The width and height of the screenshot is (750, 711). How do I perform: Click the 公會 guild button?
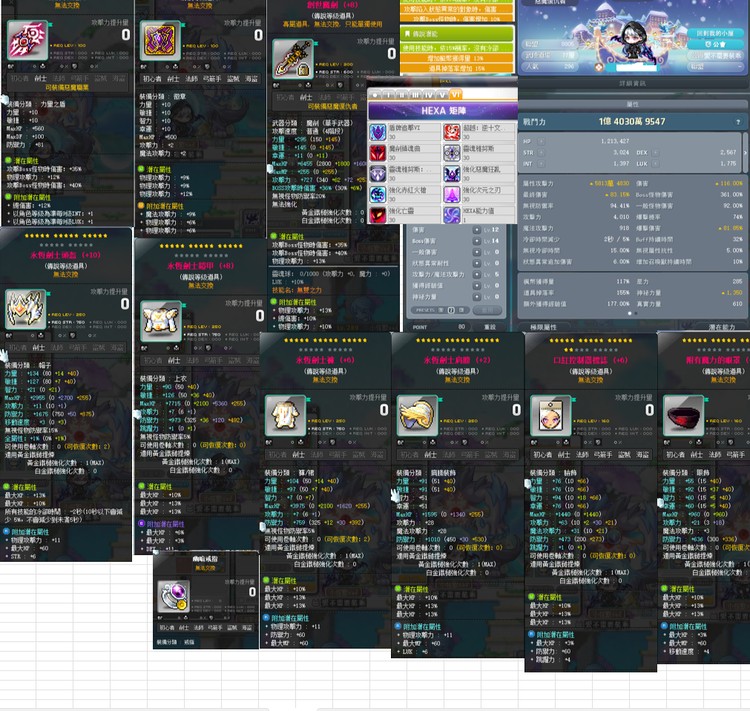pyautogui.click(x=715, y=44)
